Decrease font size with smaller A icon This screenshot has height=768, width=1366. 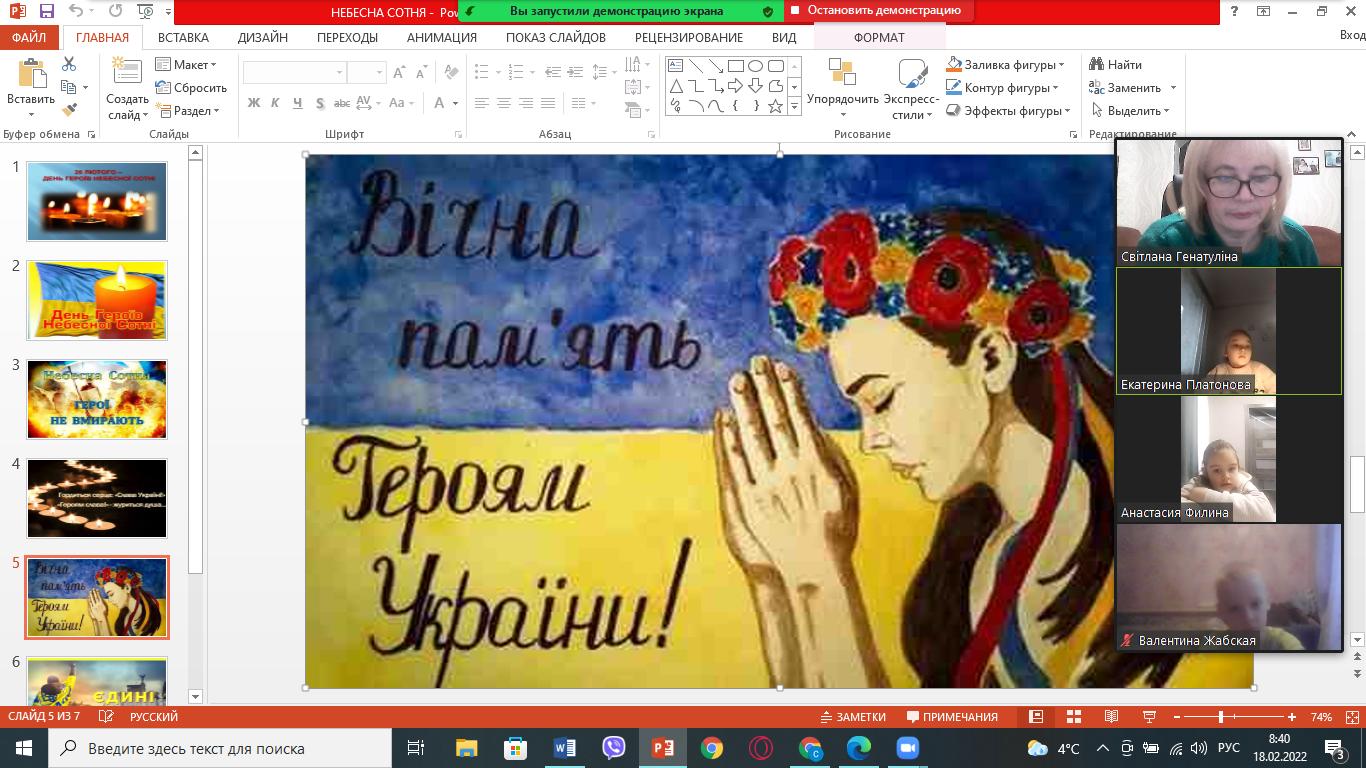[x=421, y=72]
